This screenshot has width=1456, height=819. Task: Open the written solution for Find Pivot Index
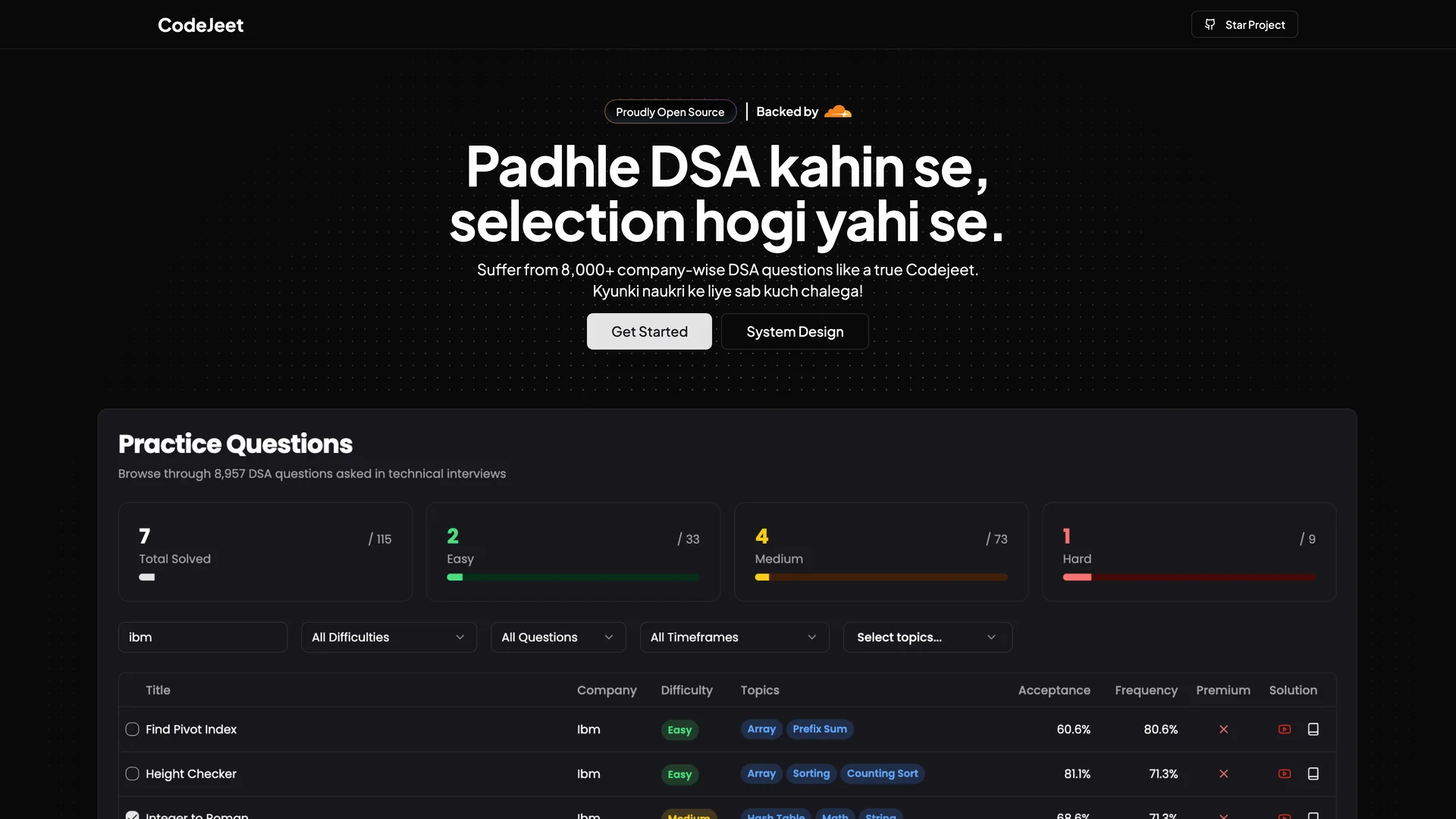click(1314, 729)
